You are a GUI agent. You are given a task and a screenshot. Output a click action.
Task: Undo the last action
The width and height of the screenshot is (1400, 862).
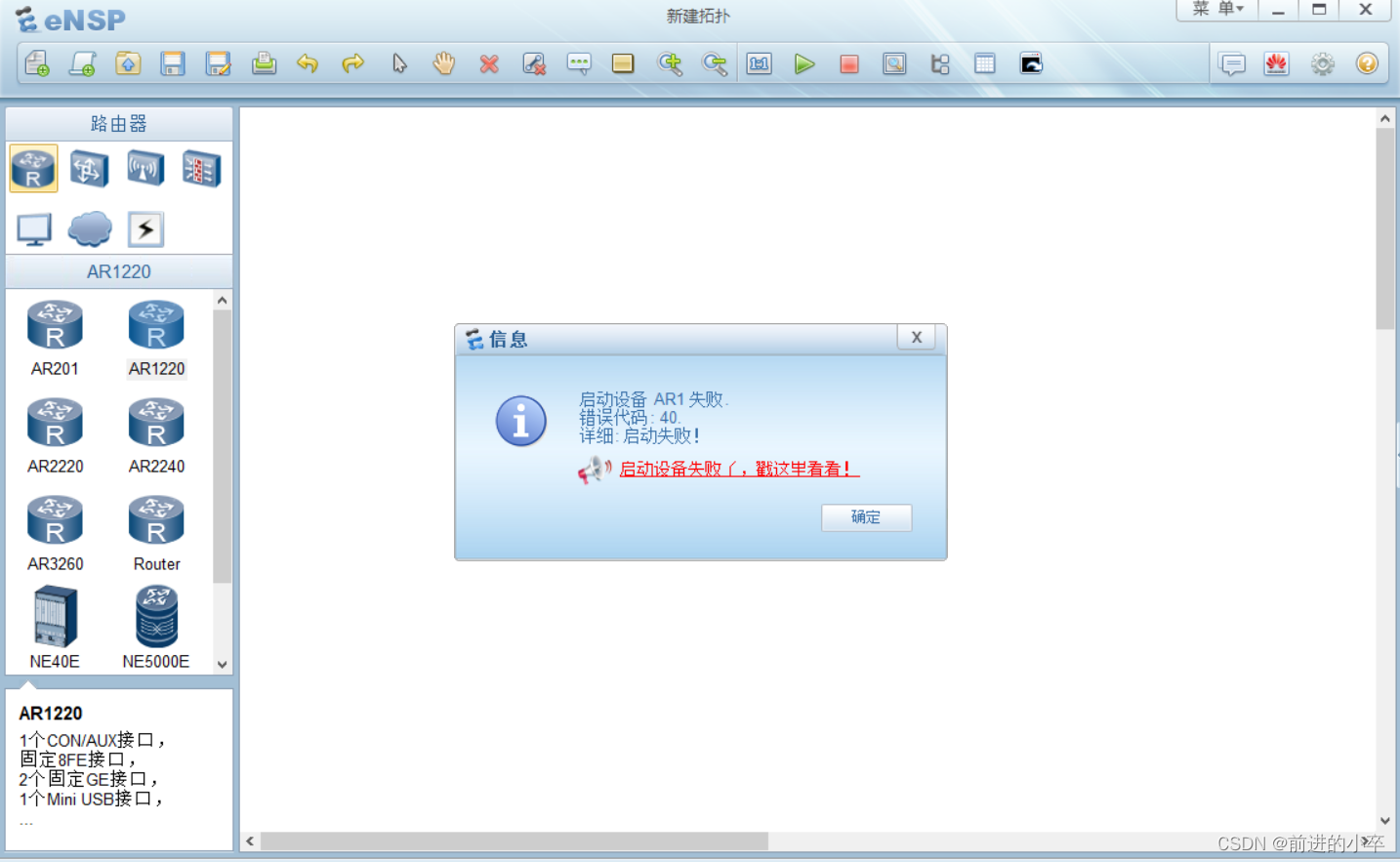(x=308, y=64)
